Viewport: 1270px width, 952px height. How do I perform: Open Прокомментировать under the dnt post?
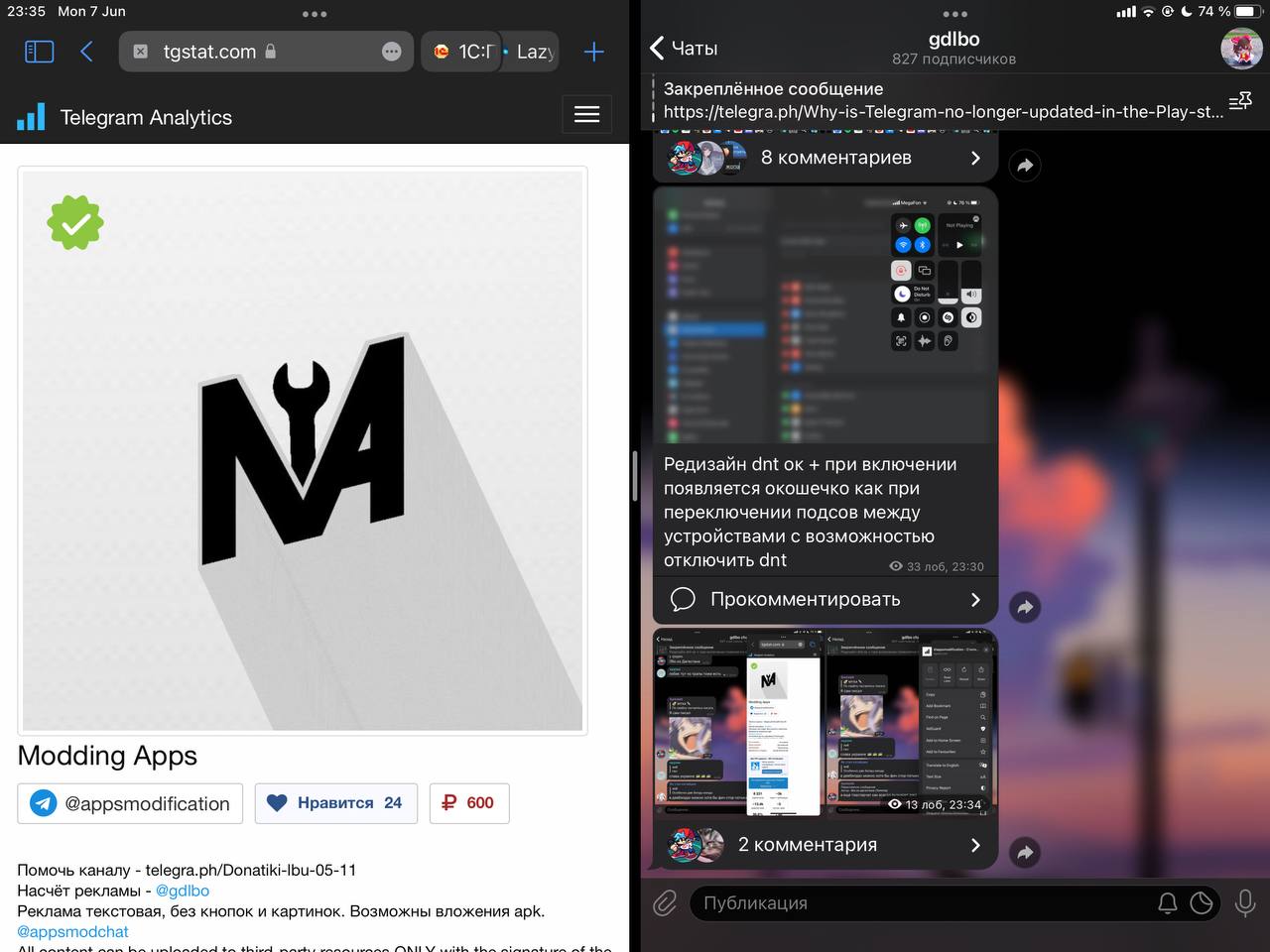point(825,599)
